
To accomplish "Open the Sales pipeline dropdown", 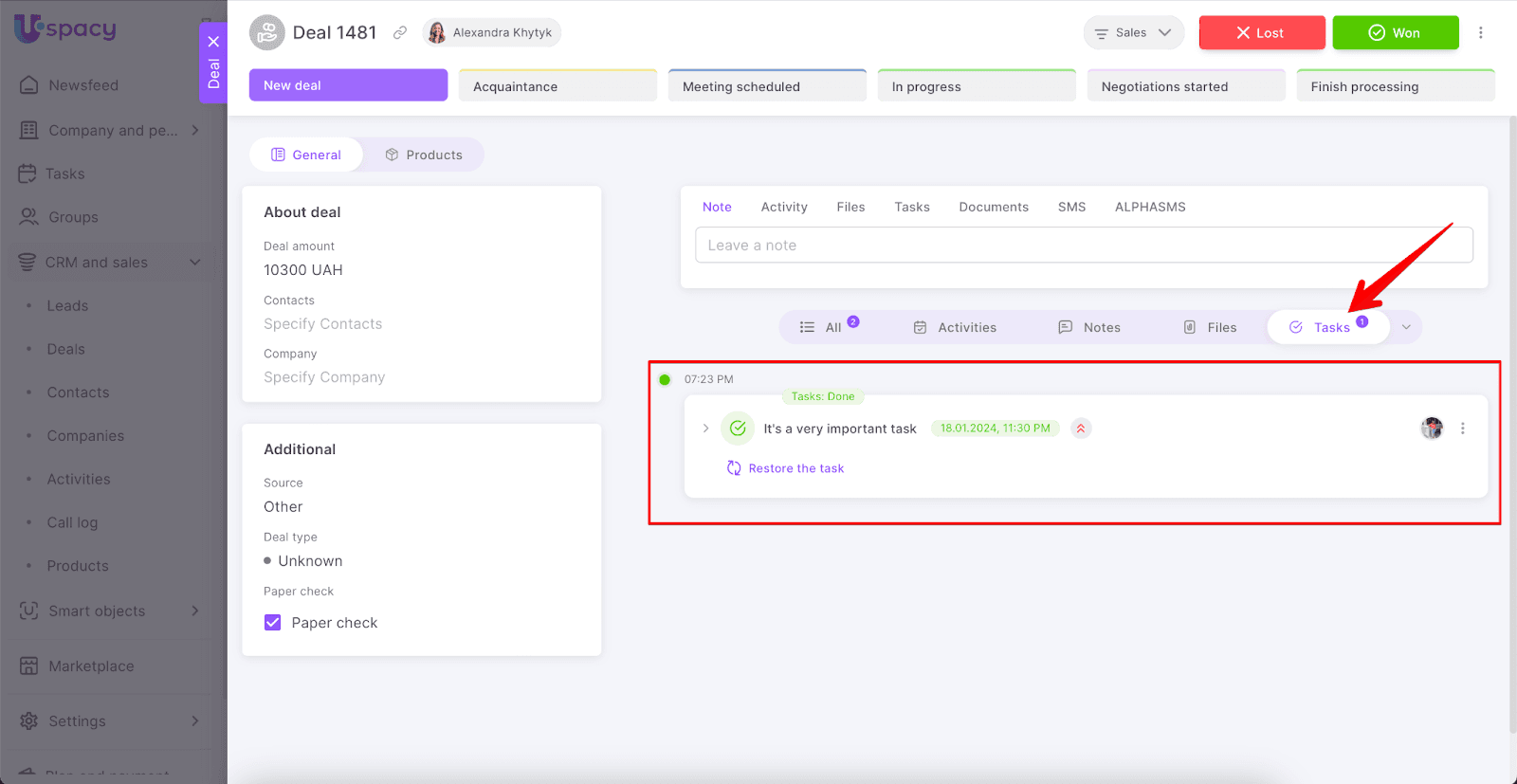I will 1133,33.
